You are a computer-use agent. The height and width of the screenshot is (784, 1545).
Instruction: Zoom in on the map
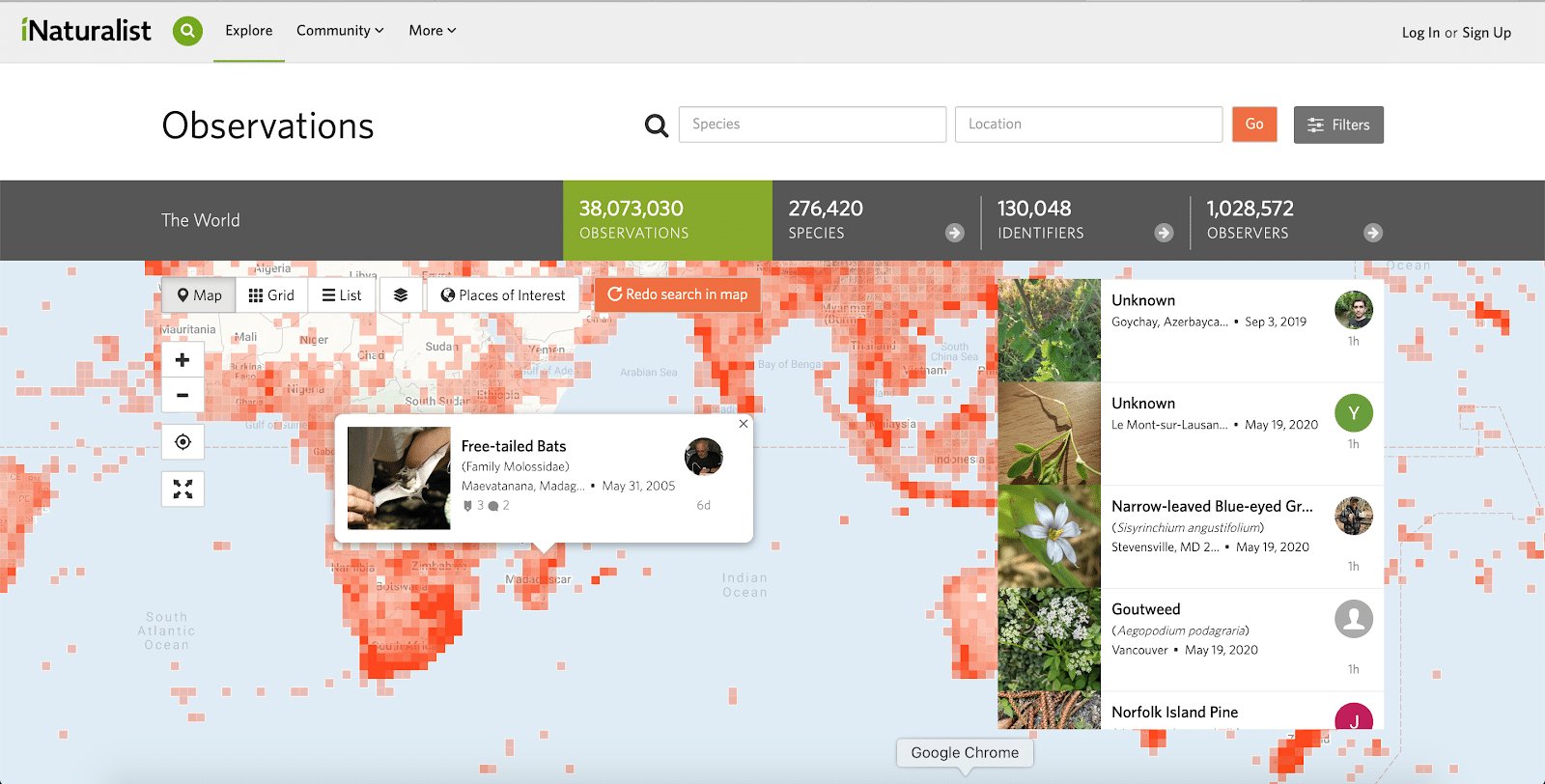point(183,360)
